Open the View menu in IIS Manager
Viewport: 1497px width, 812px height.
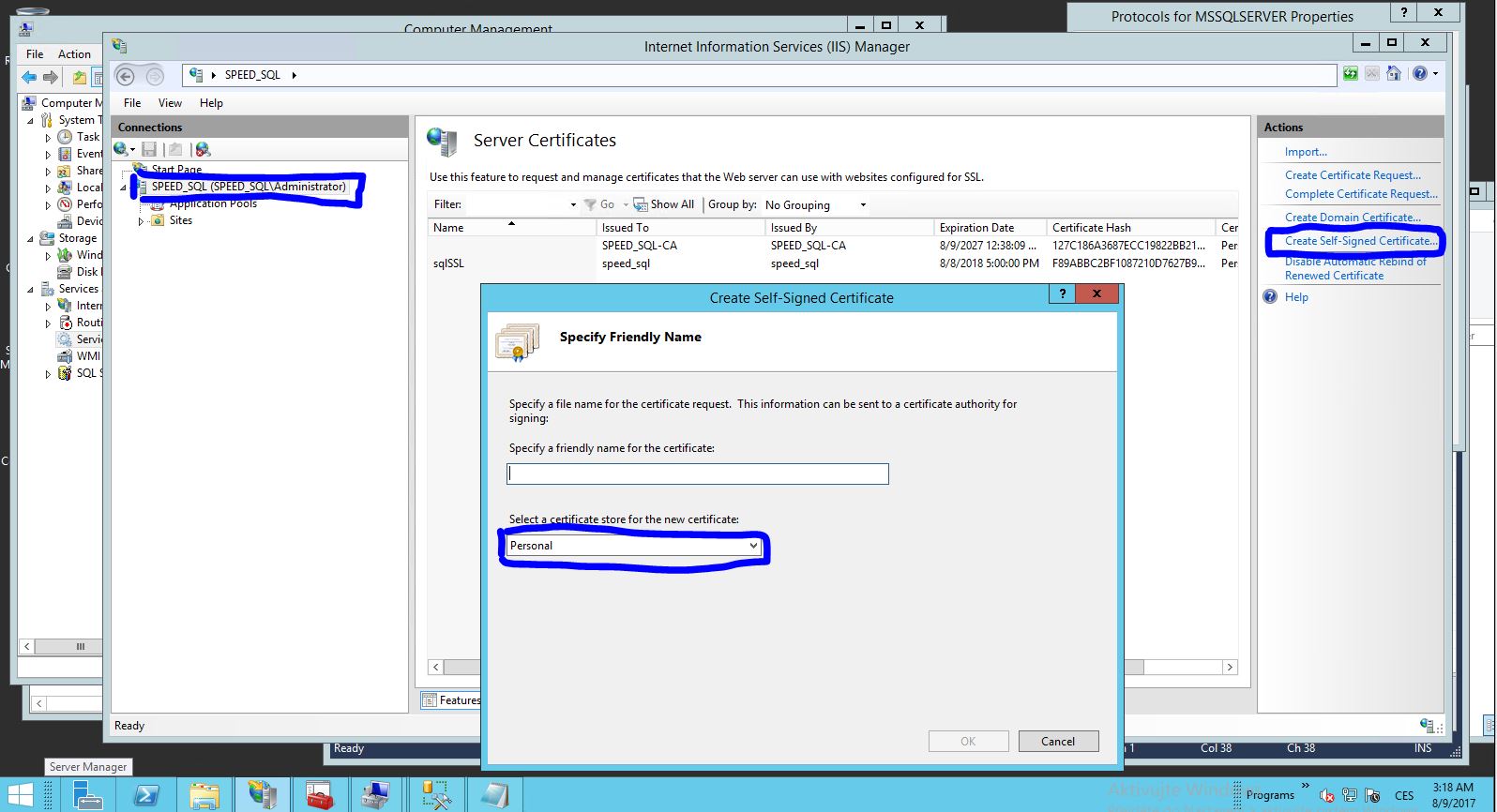(x=170, y=103)
